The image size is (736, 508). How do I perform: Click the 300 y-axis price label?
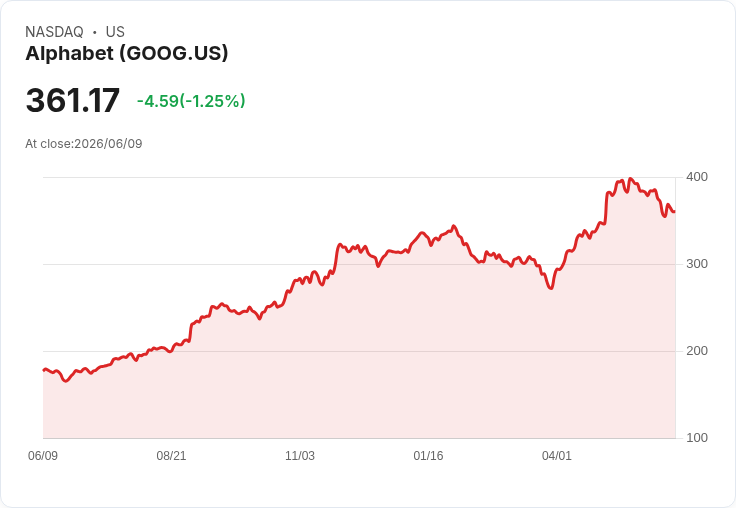click(x=697, y=264)
